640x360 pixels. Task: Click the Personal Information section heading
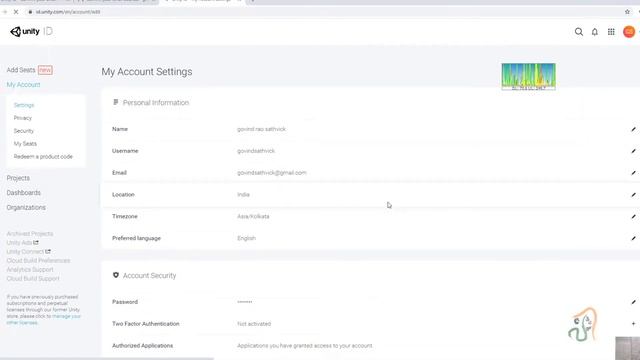156,102
